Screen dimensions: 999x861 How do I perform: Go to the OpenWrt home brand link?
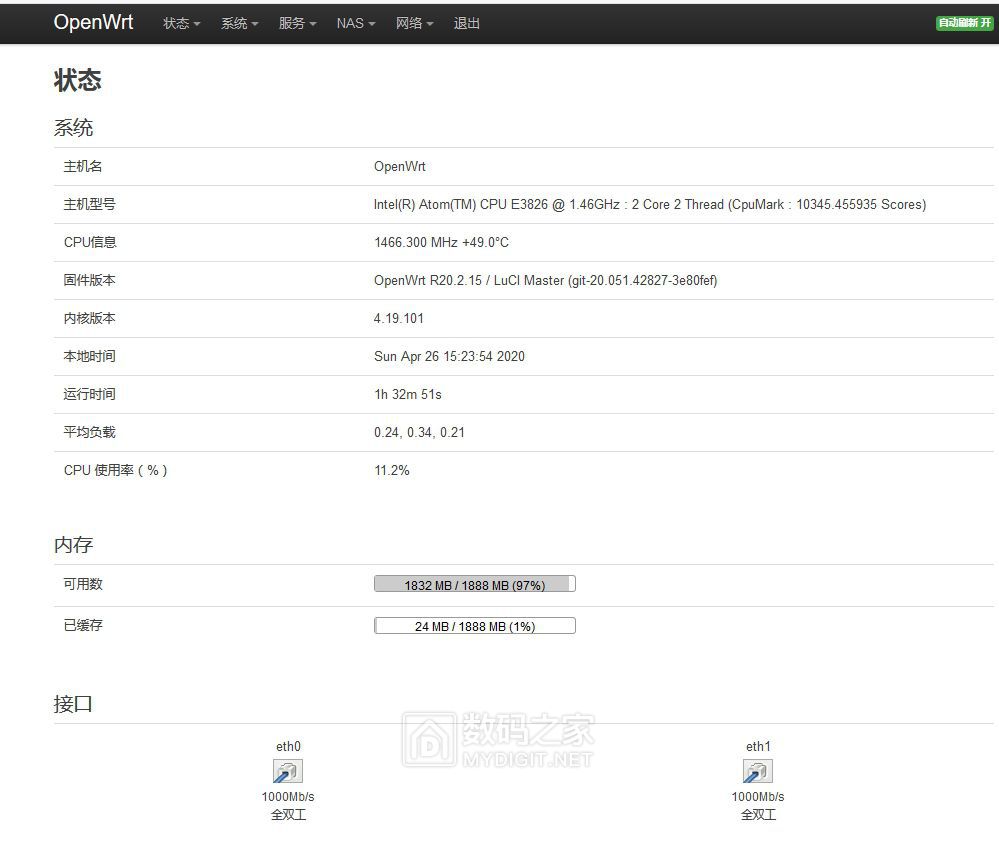click(x=93, y=22)
